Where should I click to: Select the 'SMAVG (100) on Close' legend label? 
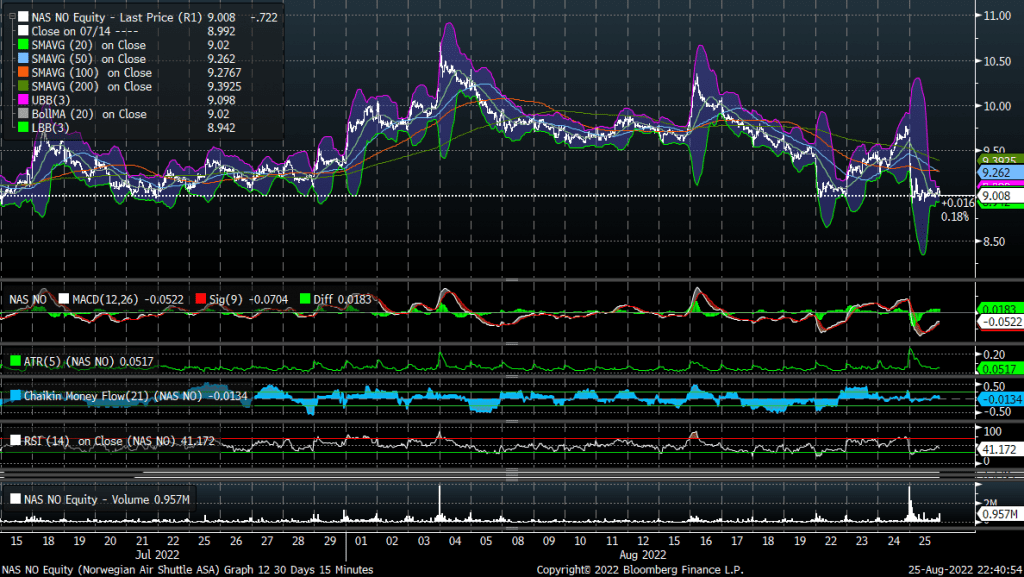click(91, 72)
